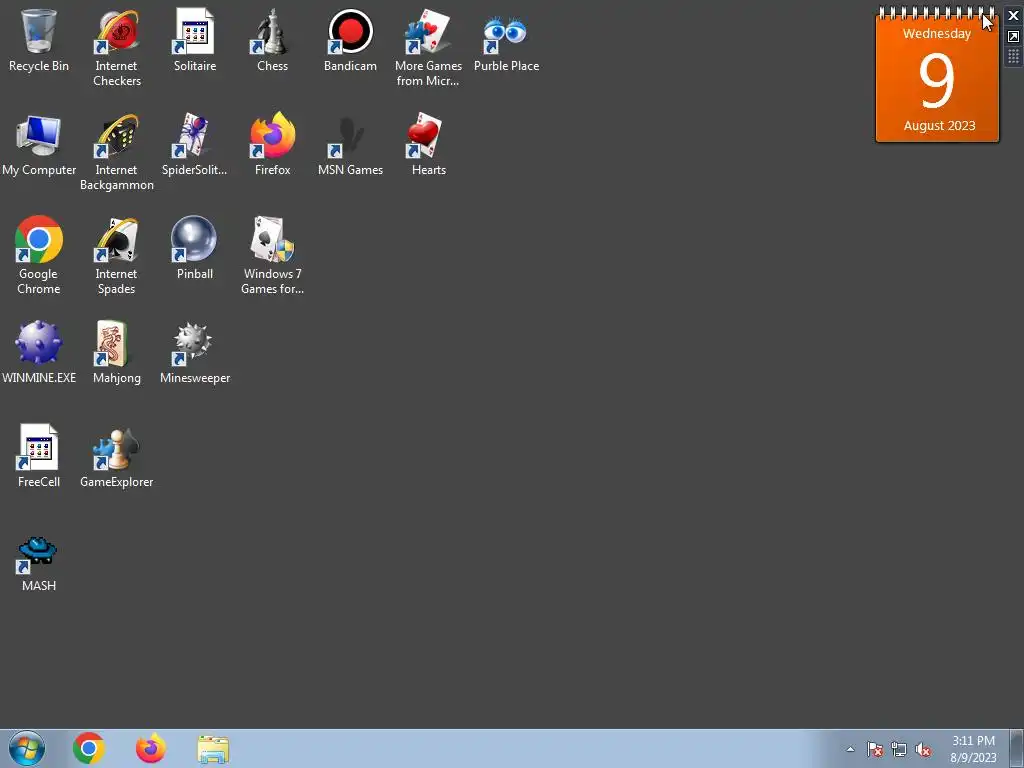Viewport: 1024px width, 768px height.
Task: Open the taskbar clock showing 3:11 PM
Action: click(973, 749)
